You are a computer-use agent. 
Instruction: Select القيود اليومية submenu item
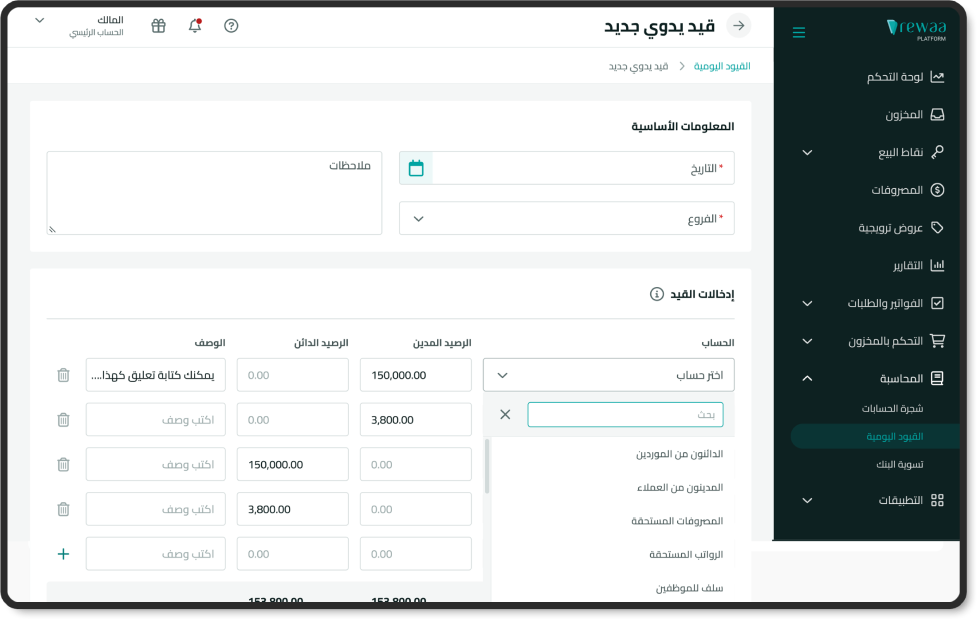pyautogui.click(x=895, y=436)
